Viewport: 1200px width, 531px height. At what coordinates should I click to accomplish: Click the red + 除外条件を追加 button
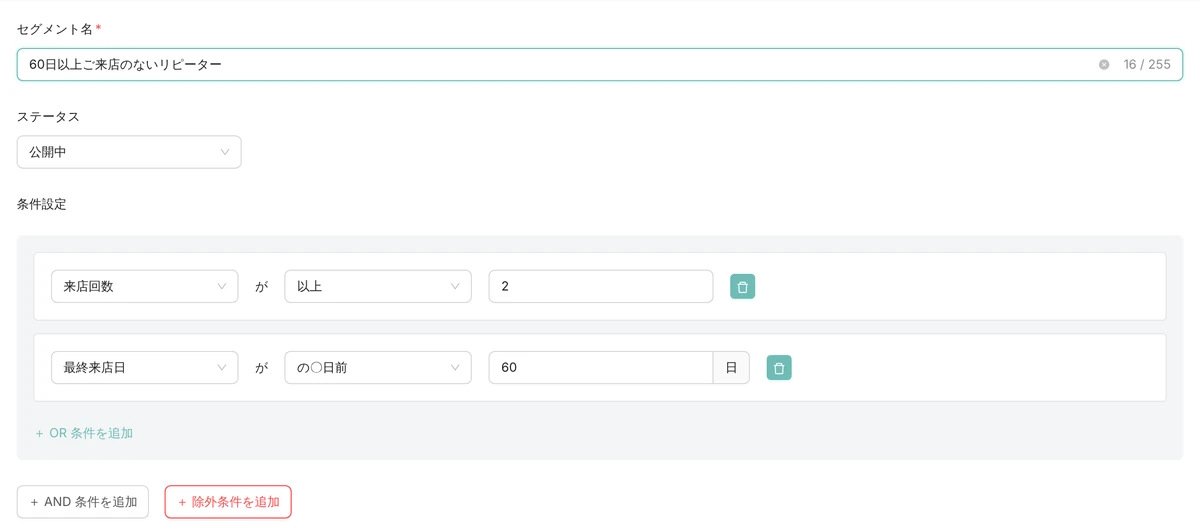(228, 502)
